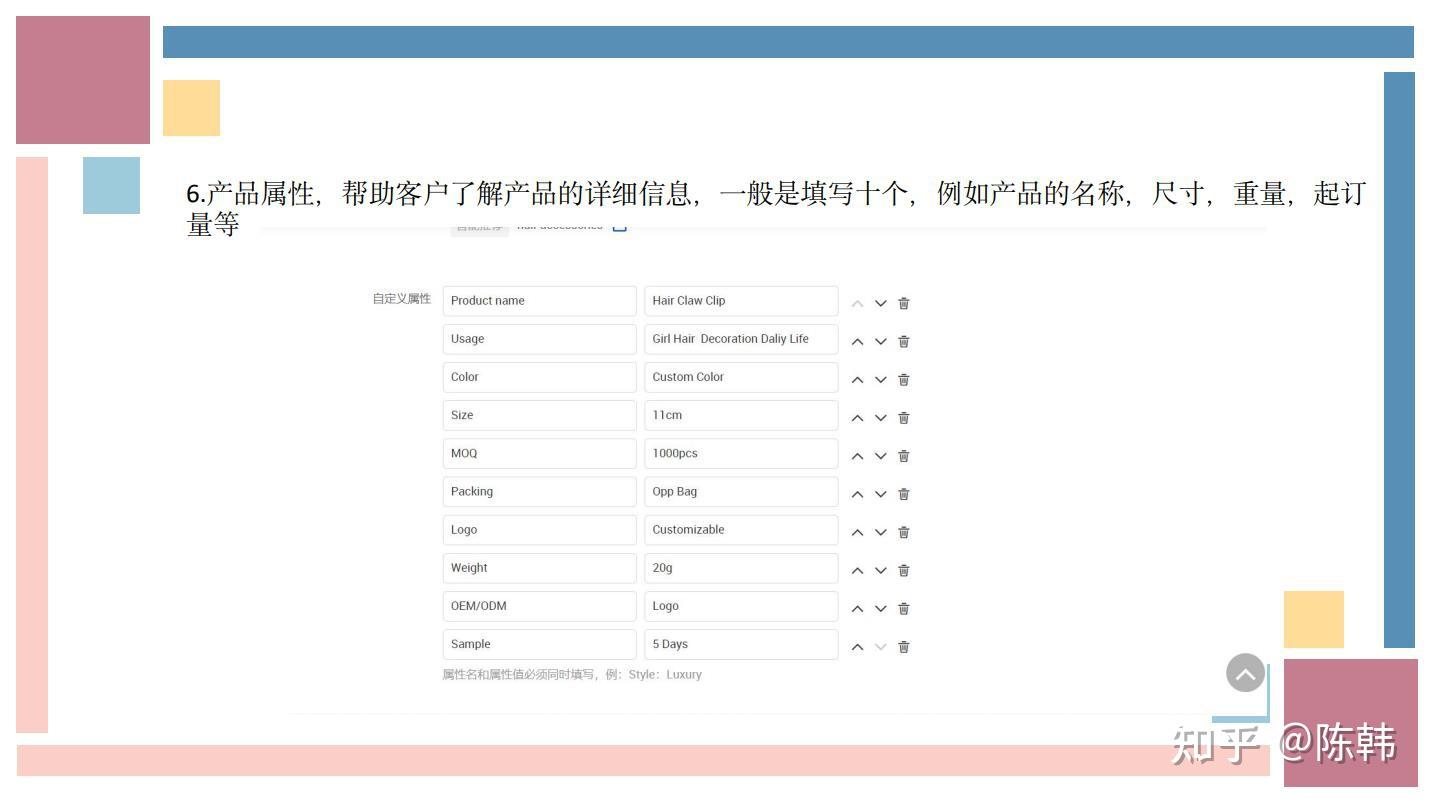Delete the Packing attribute row
Screen dimensions: 1434x803
pyautogui.click(x=904, y=494)
